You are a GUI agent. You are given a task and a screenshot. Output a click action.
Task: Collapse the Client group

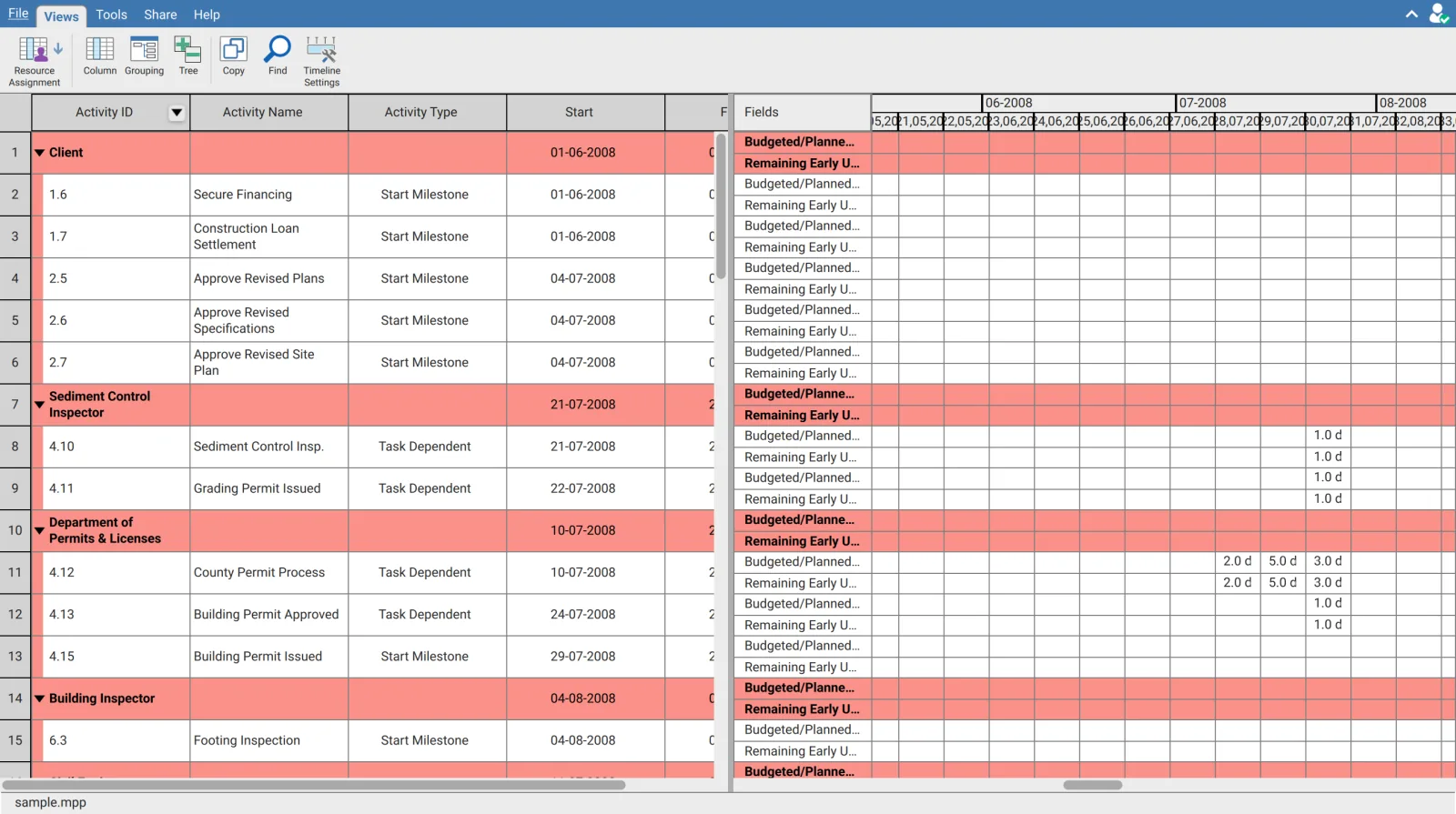[39, 153]
